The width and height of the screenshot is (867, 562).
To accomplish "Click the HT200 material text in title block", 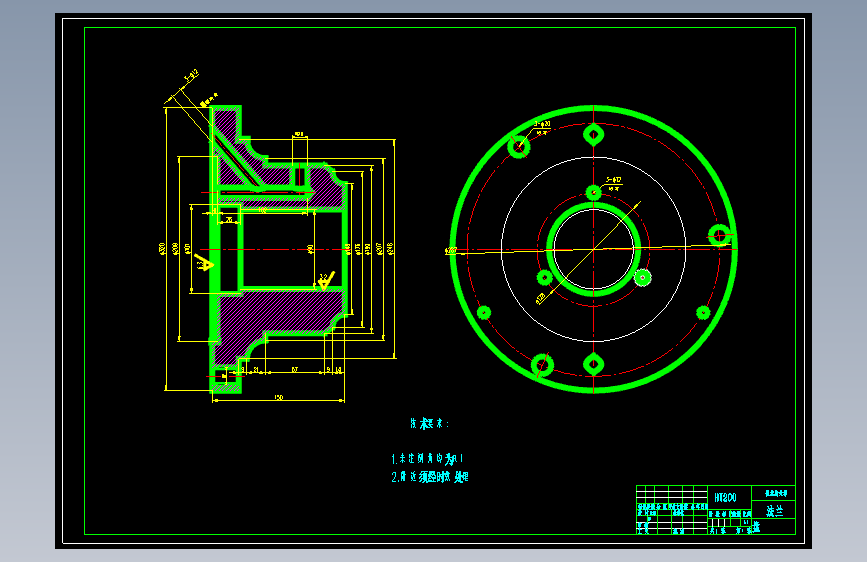I will 725,498.
